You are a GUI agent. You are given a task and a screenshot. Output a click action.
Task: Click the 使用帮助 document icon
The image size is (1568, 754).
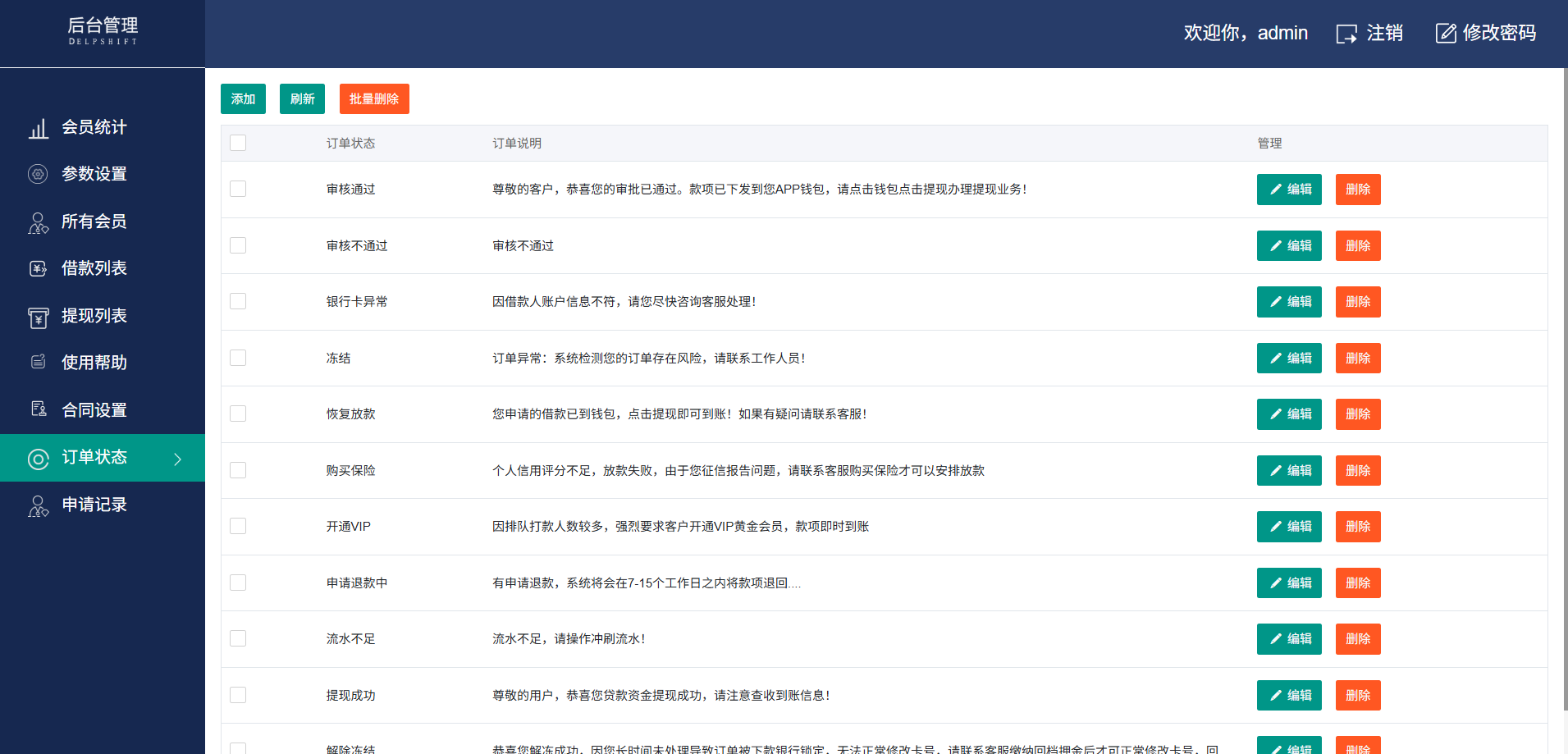point(38,362)
